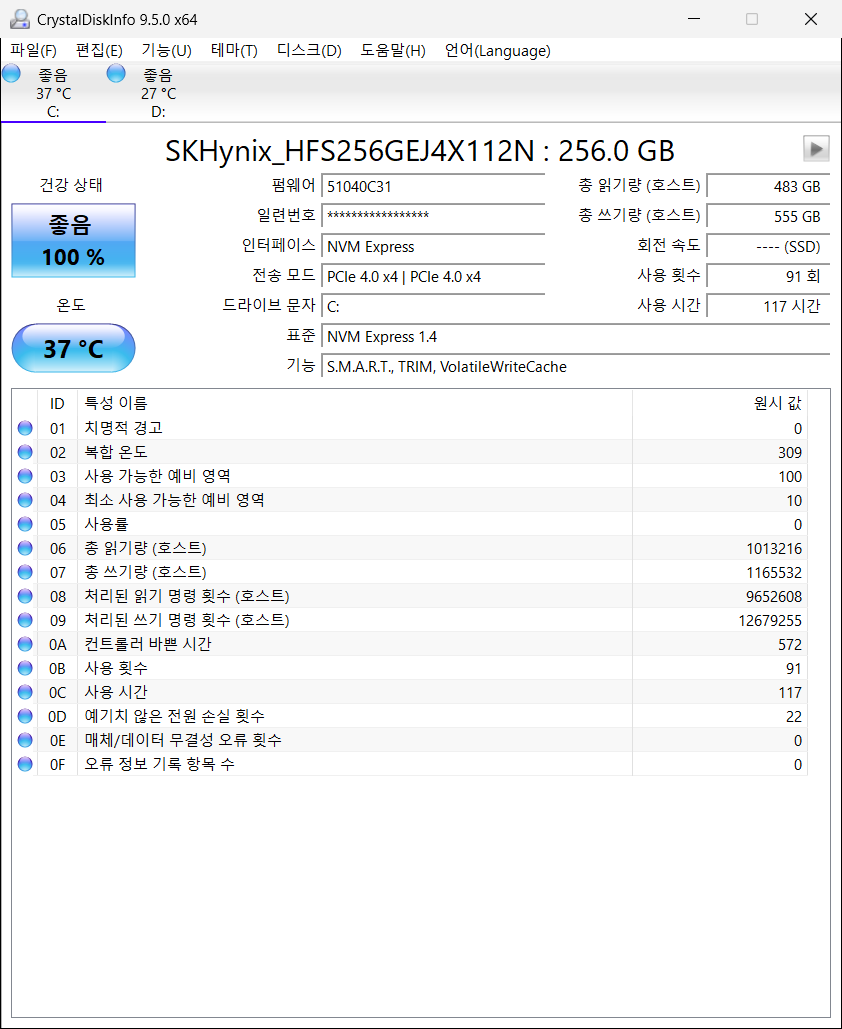Select the 복합 온도 attribute name
The width and height of the screenshot is (842, 1029).
coord(116,452)
